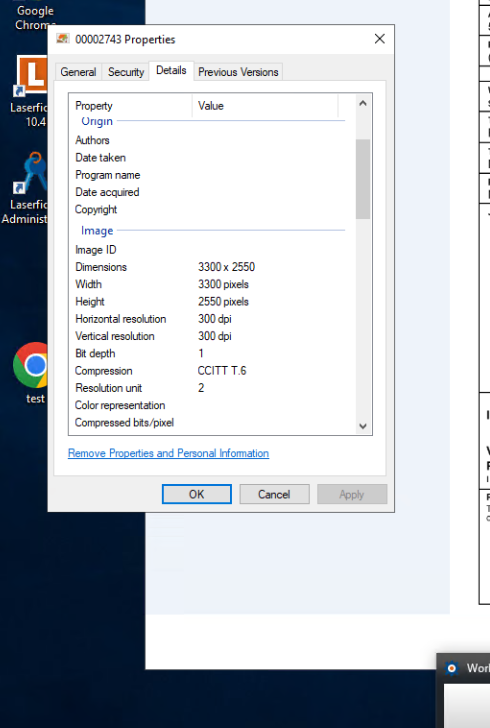This screenshot has height=728, width=490.
Task: Open Remove Properties and Personal Information link
Action: pyautogui.click(x=168, y=453)
